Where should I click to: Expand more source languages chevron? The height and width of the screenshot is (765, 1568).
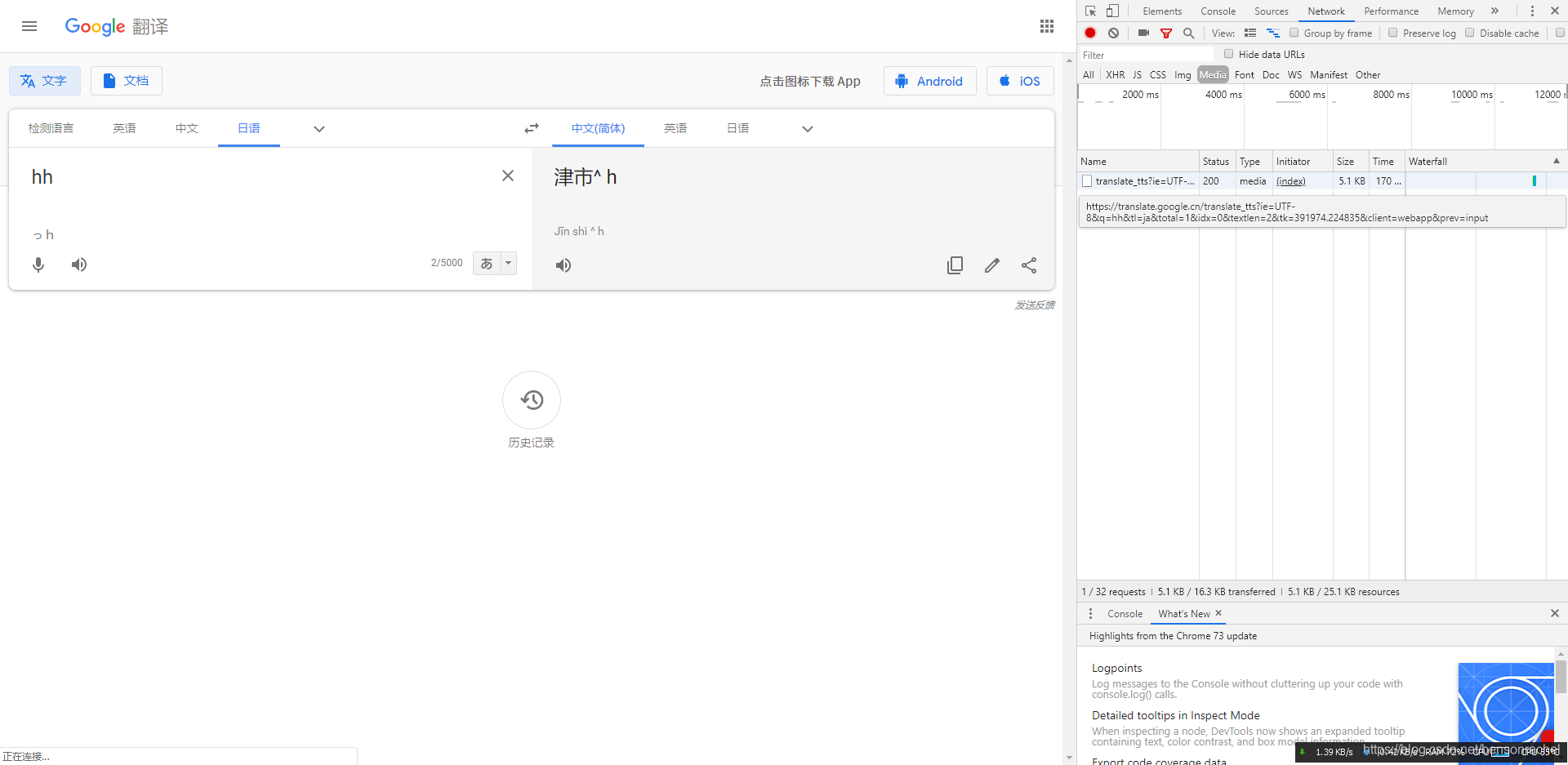[319, 129]
